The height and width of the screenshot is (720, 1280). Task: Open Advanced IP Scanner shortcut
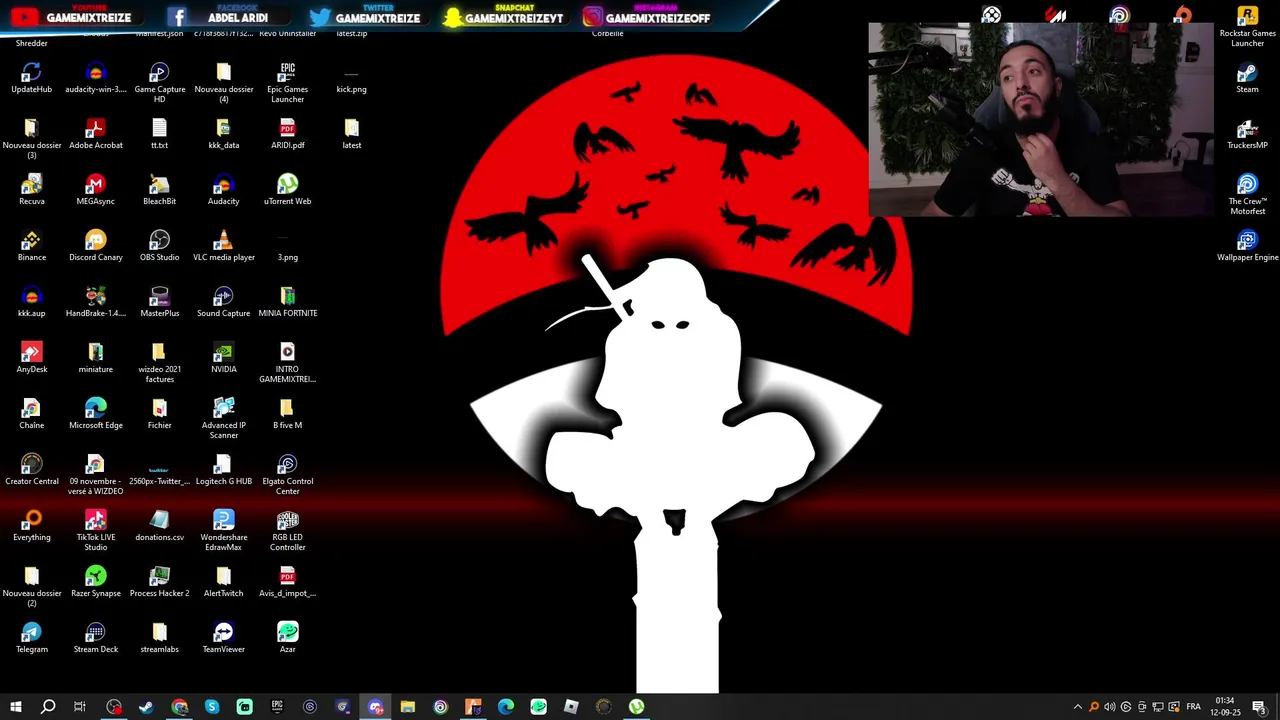coord(223,419)
